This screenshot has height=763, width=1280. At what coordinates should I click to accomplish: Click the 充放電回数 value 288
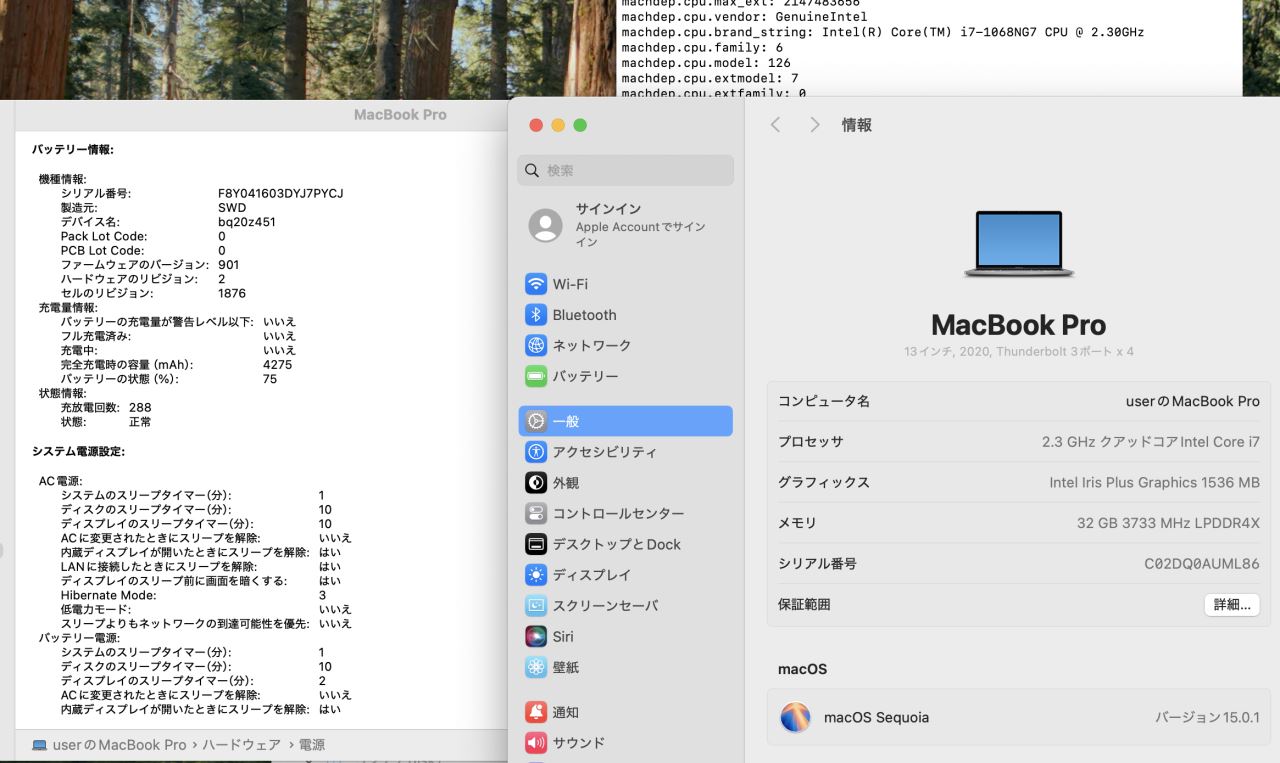(x=140, y=408)
